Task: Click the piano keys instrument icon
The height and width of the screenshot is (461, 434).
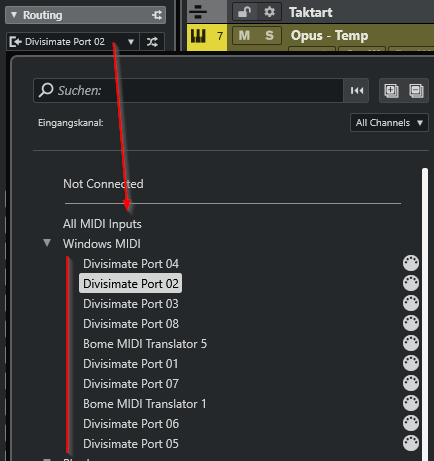Action: point(198,36)
